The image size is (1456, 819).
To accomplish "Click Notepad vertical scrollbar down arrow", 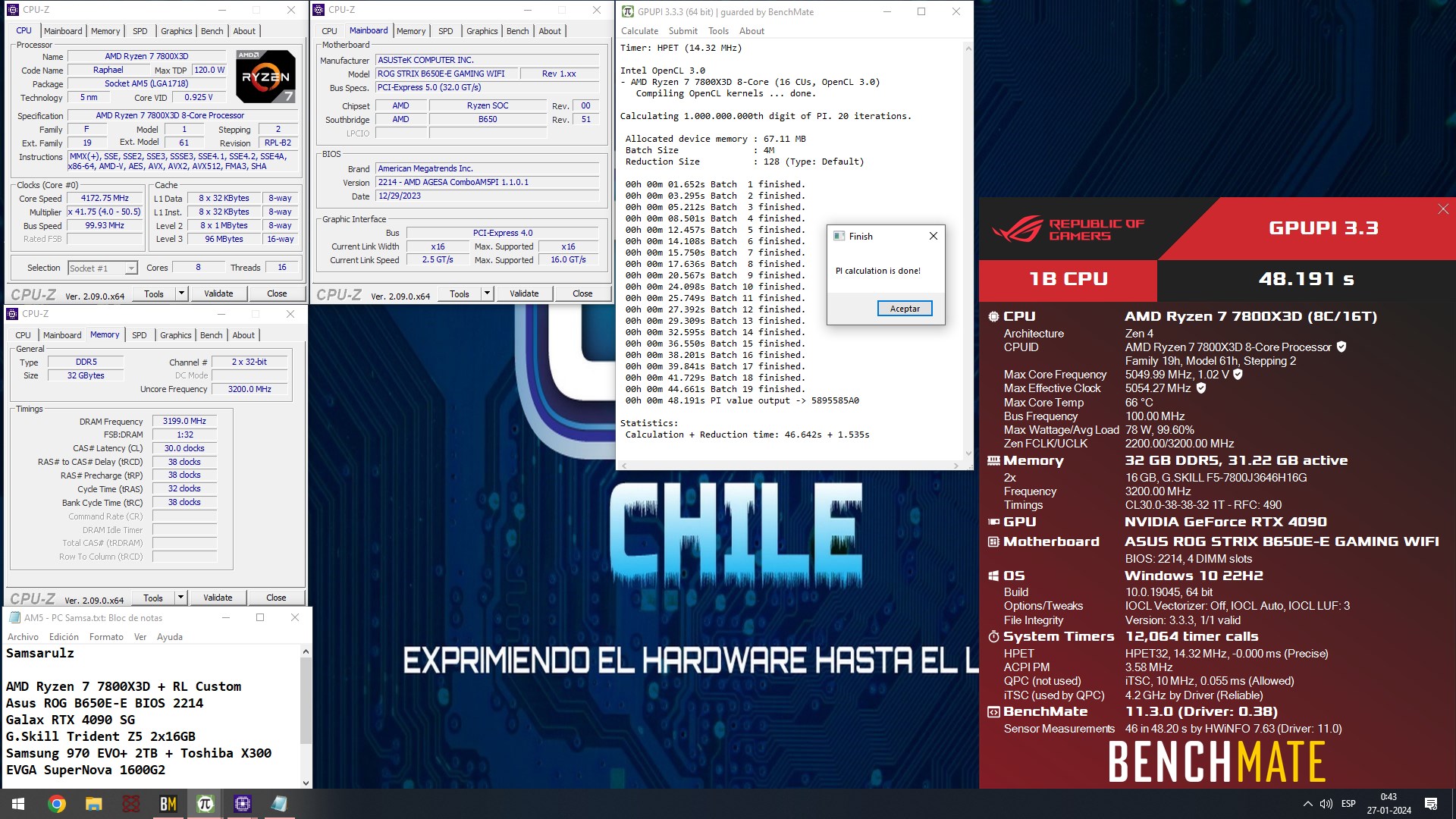I will (306, 783).
